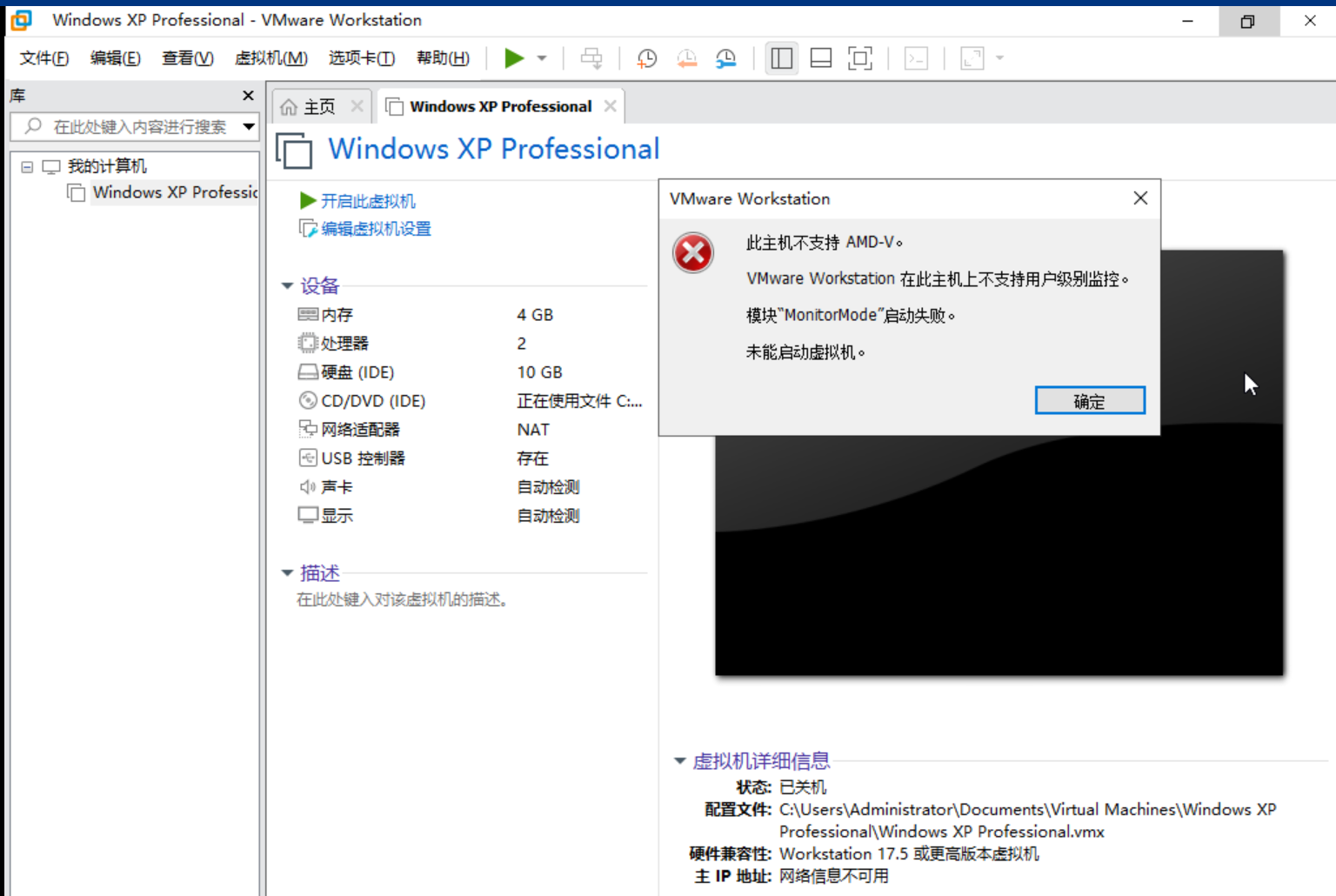Click the 已关机 status text

[803, 787]
